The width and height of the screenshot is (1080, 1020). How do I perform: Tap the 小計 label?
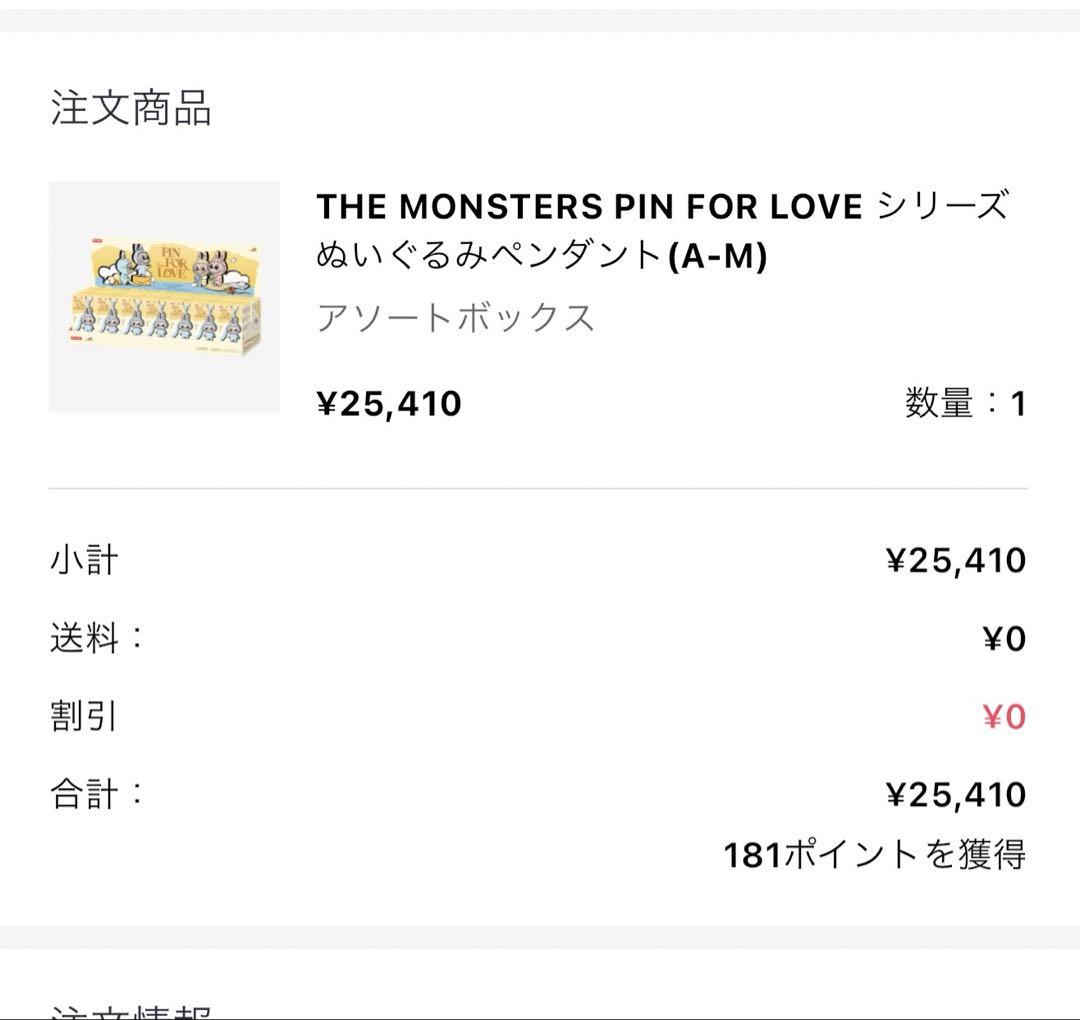tap(84, 560)
